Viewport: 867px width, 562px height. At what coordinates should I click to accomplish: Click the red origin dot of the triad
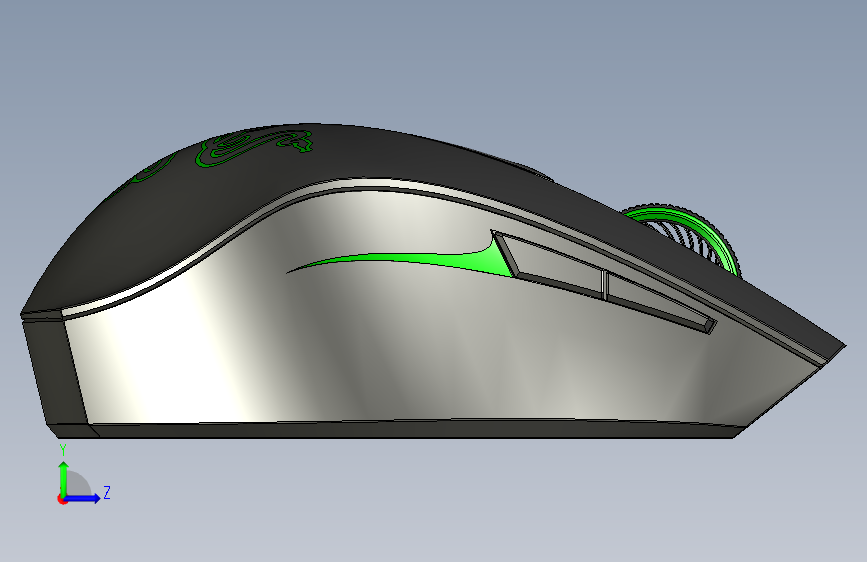[x=62, y=500]
